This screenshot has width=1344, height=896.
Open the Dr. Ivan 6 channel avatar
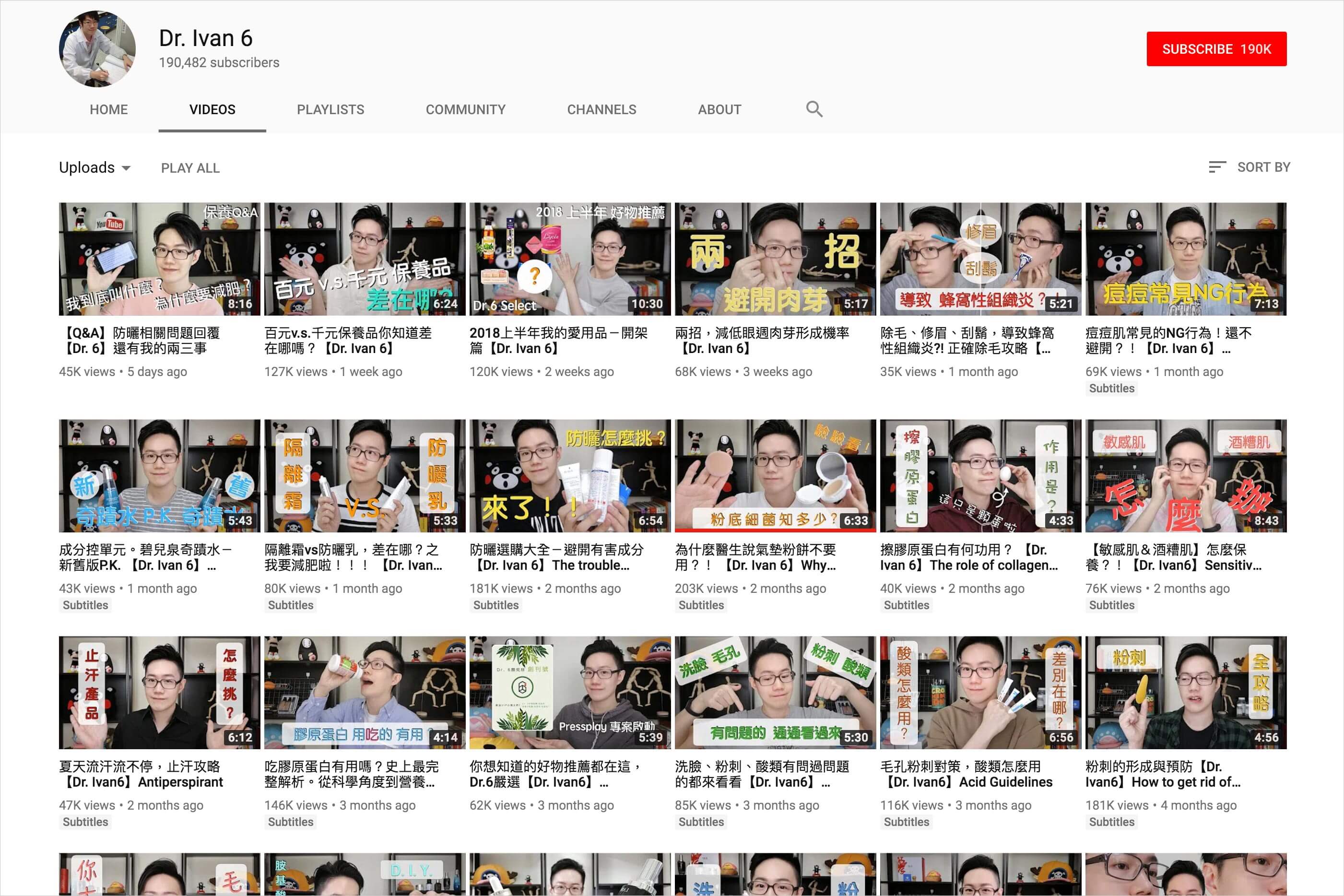click(x=97, y=48)
